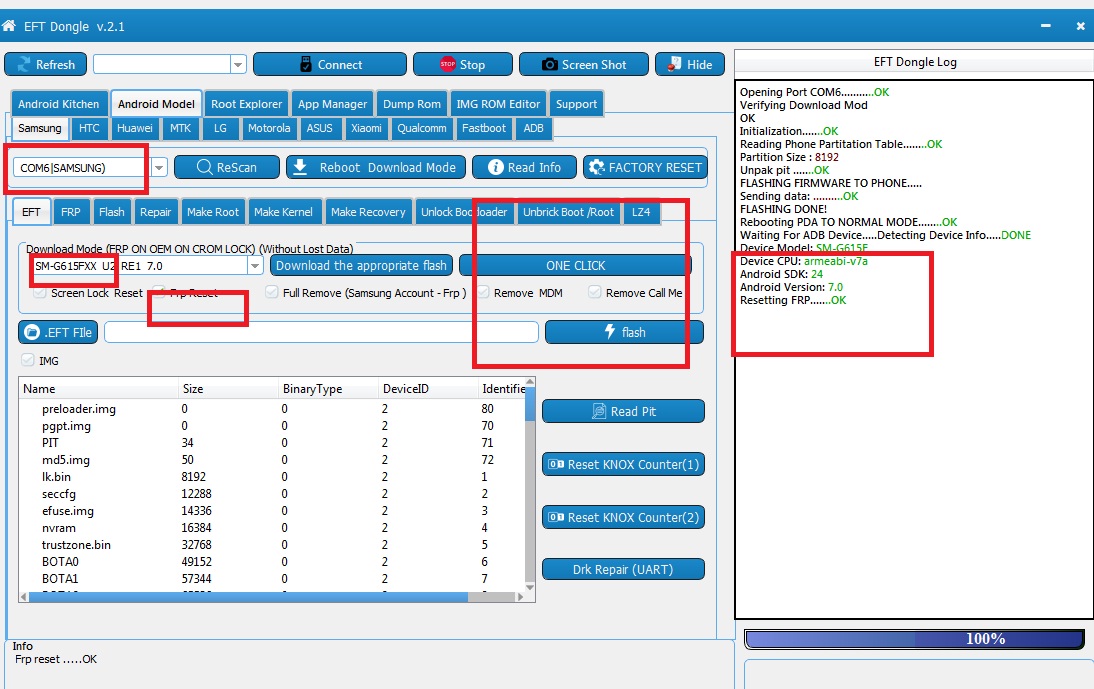The height and width of the screenshot is (689, 1094).
Task: Click the Refresh arrows icon
Action: pyautogui.click(x=24, y=64)
